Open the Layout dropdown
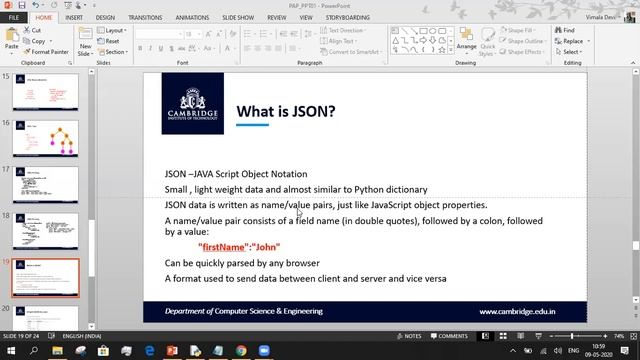 (112, 30)
